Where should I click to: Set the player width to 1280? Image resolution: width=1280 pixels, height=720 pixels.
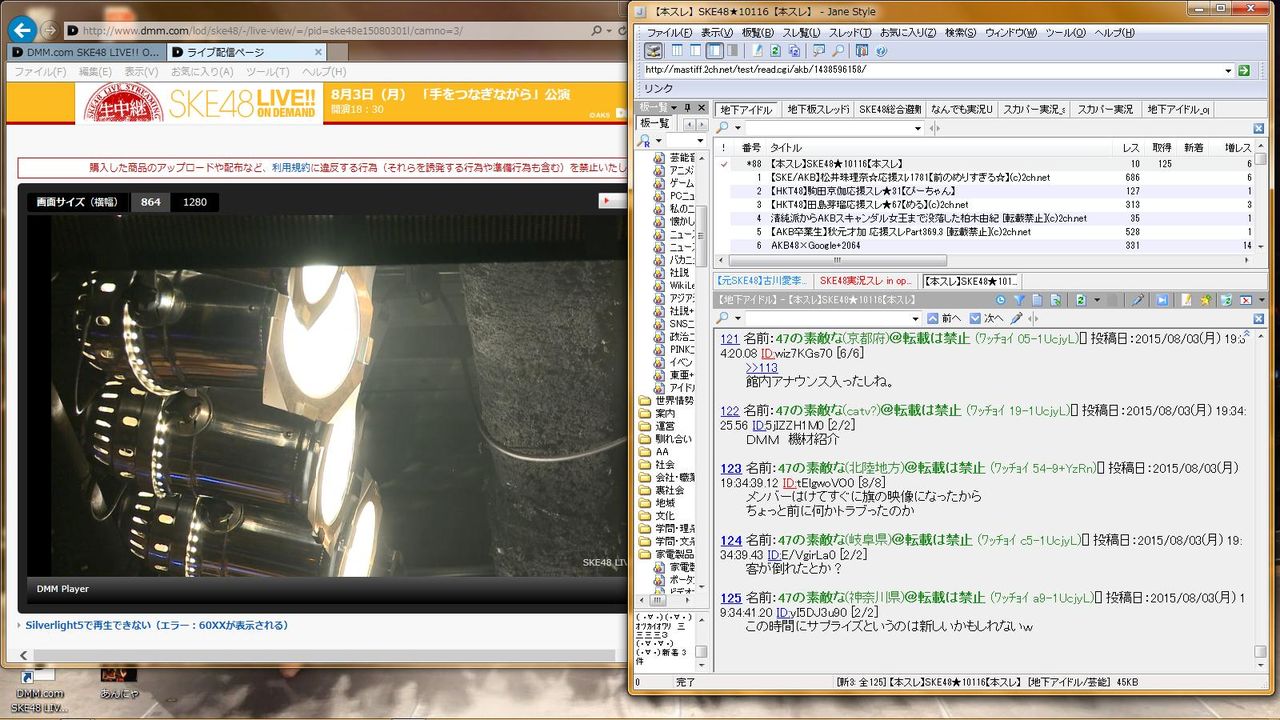click(195, 202)
